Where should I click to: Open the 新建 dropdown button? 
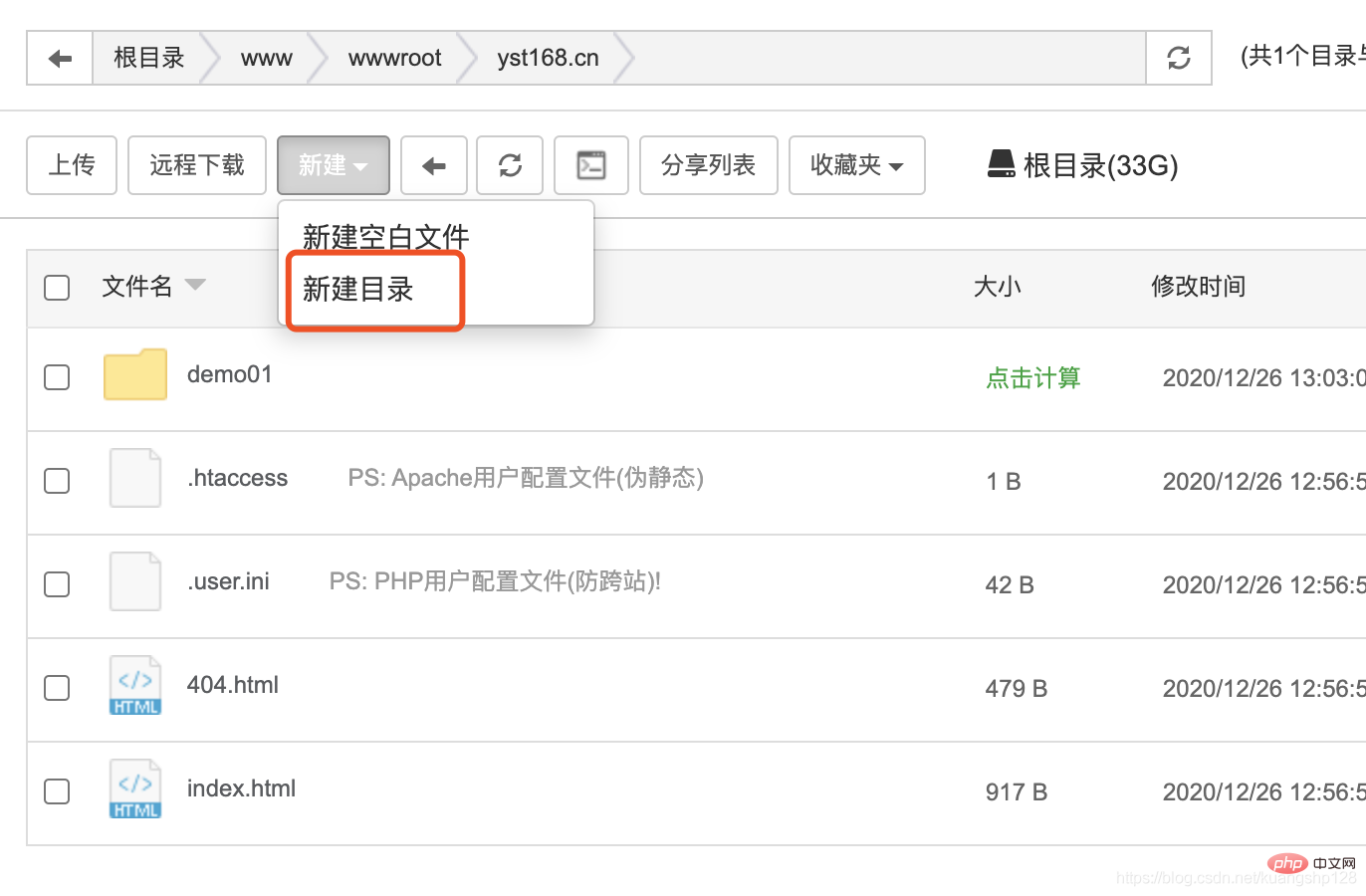pyautogui.click(x=334, y=165)
